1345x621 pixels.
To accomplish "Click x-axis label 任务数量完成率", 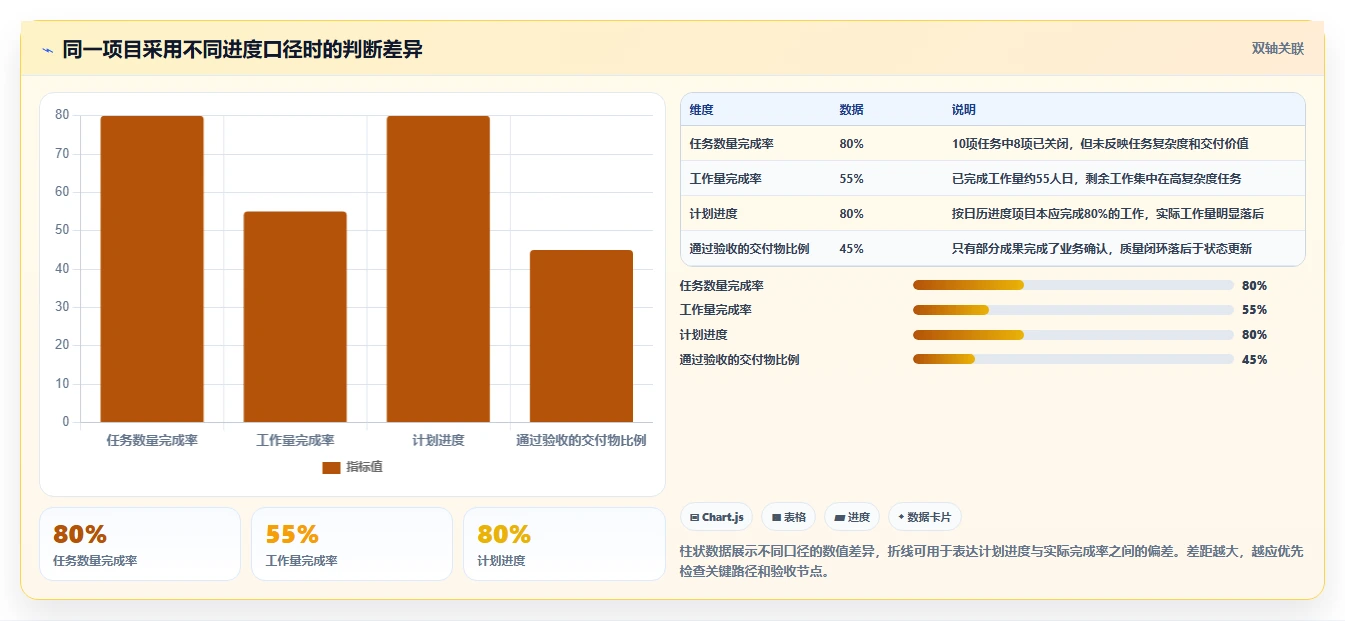I will (152, 440).
